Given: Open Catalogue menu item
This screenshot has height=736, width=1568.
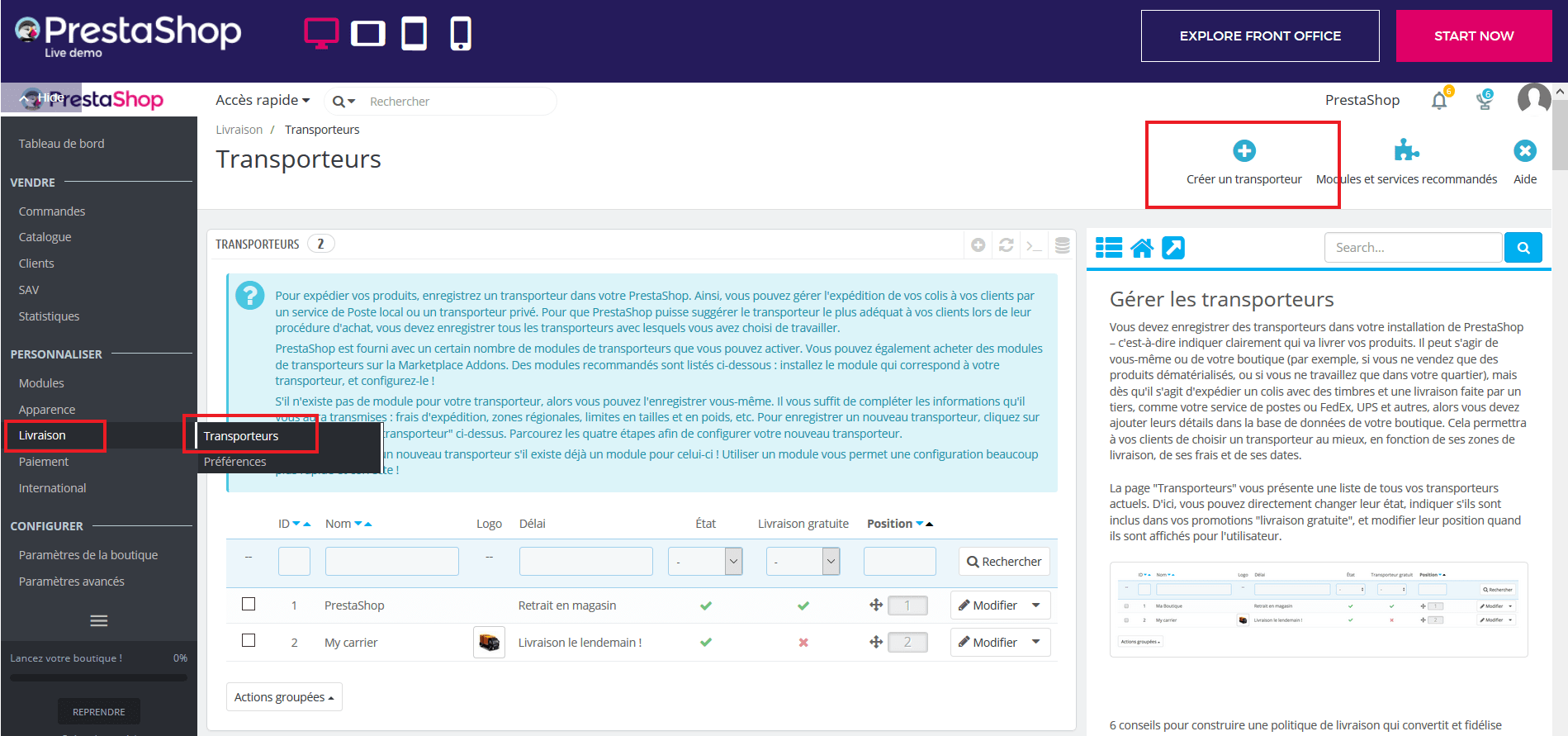Looking at the screenshot, I should [45, 237].
